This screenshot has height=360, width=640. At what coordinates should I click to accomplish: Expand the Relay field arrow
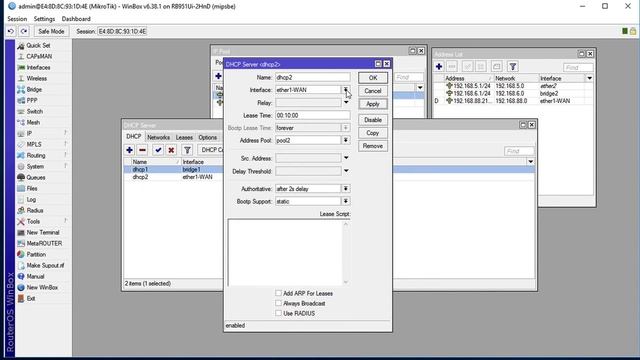point(346,102)
